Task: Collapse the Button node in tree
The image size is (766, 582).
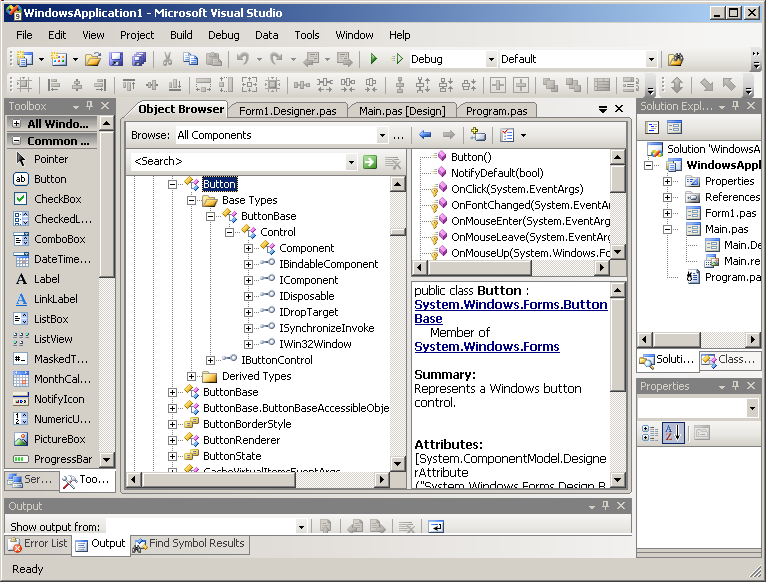Action: click(172, 184)
